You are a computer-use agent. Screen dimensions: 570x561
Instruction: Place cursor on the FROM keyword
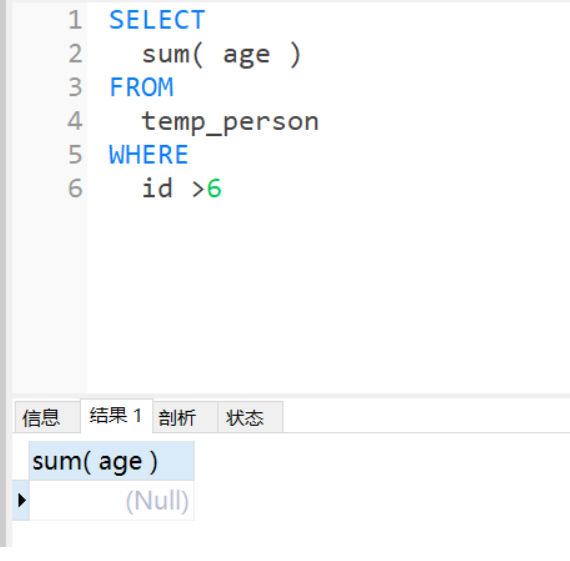tap(141, 87)
